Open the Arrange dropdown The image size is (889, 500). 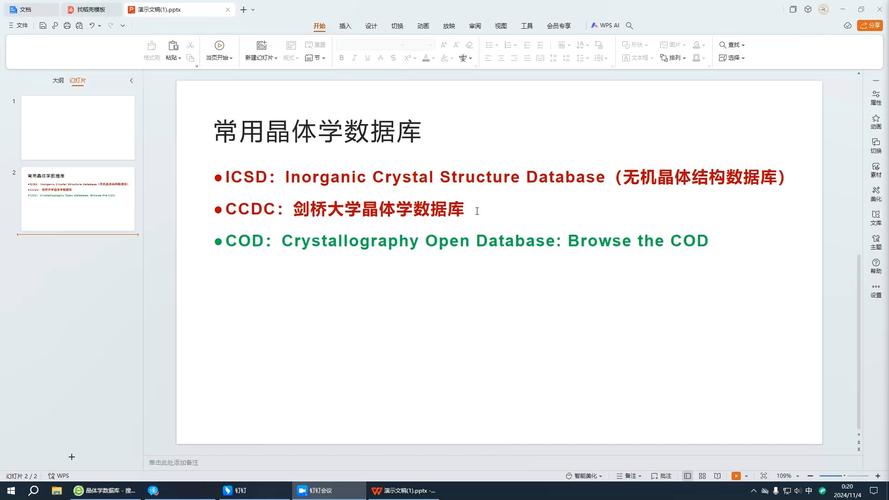673,58
